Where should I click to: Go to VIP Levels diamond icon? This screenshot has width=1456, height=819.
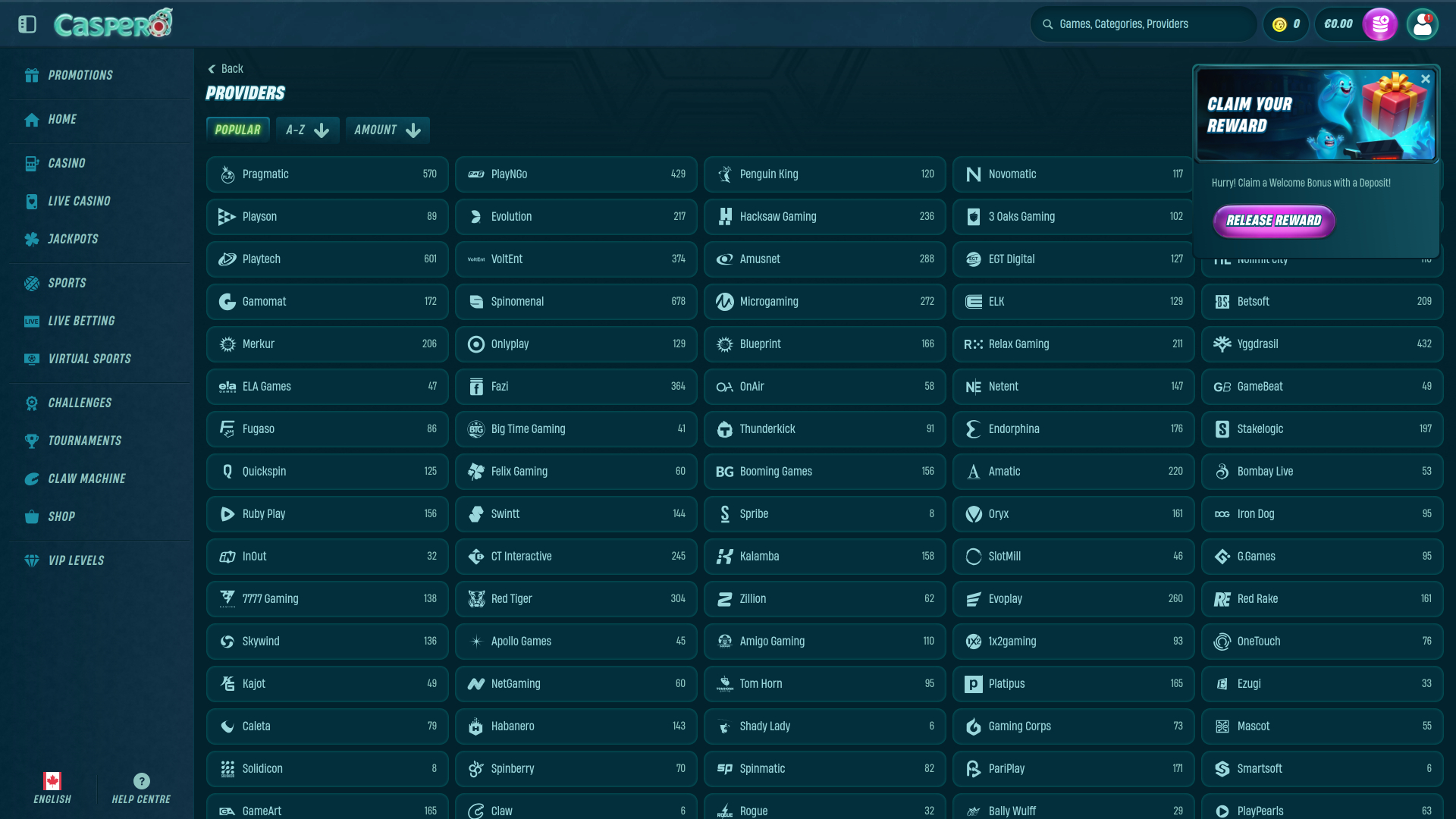click(32, 560)
